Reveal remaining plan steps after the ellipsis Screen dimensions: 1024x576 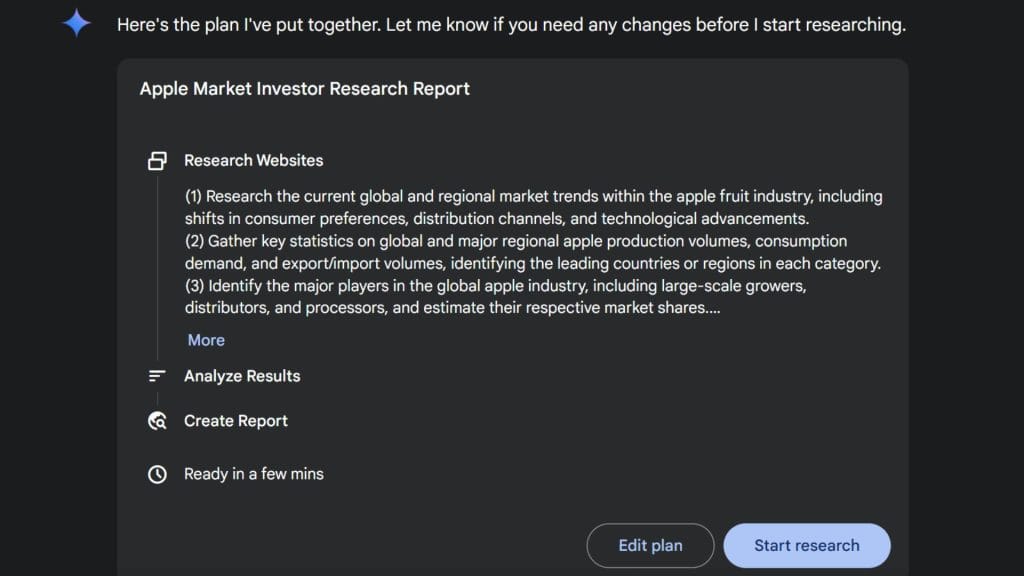(x=205, y=340)
